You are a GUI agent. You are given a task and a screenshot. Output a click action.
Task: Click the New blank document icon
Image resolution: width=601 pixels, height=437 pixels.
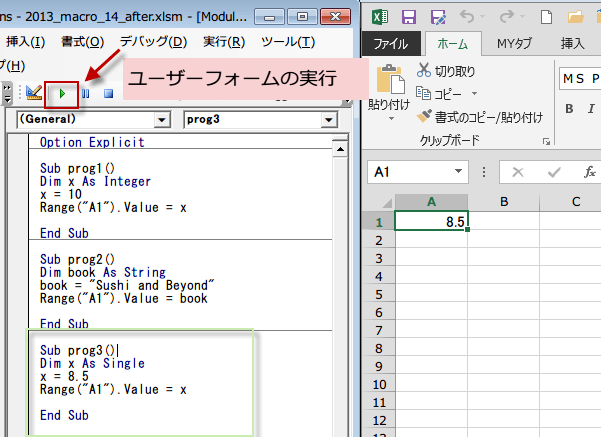point(545,17)
